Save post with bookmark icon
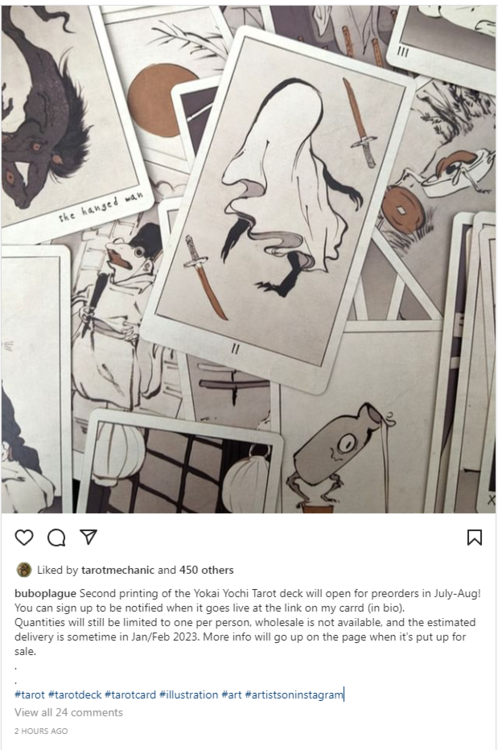Viewport: 498px width, 750px height. point(474,537)
